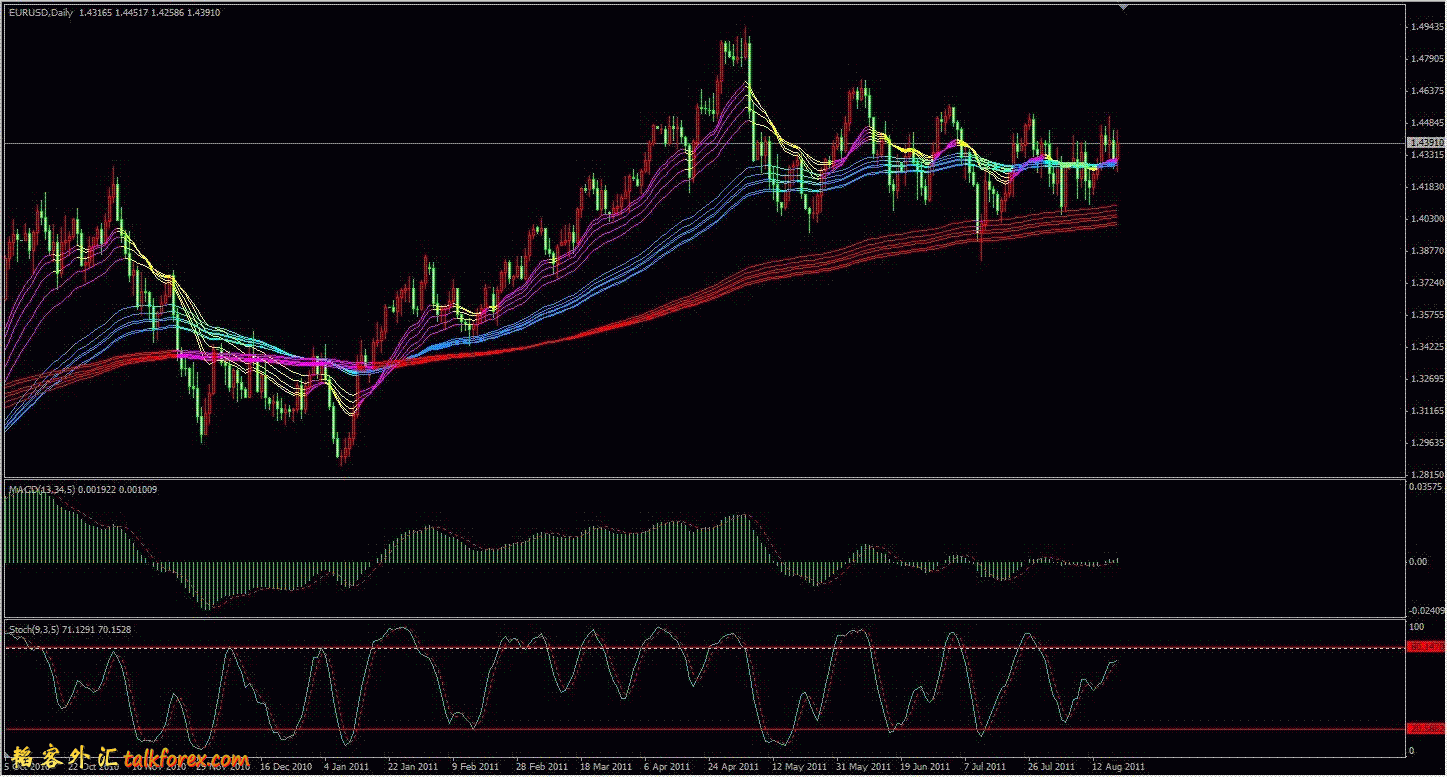Click the 1.37240 price scale label
1447x777 pixels.
tap(1426, 283)
